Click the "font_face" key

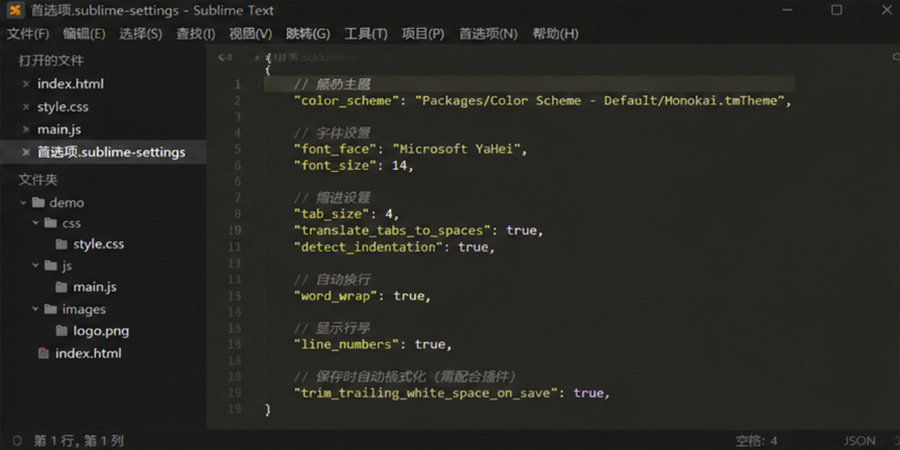(x=335, y=149)
